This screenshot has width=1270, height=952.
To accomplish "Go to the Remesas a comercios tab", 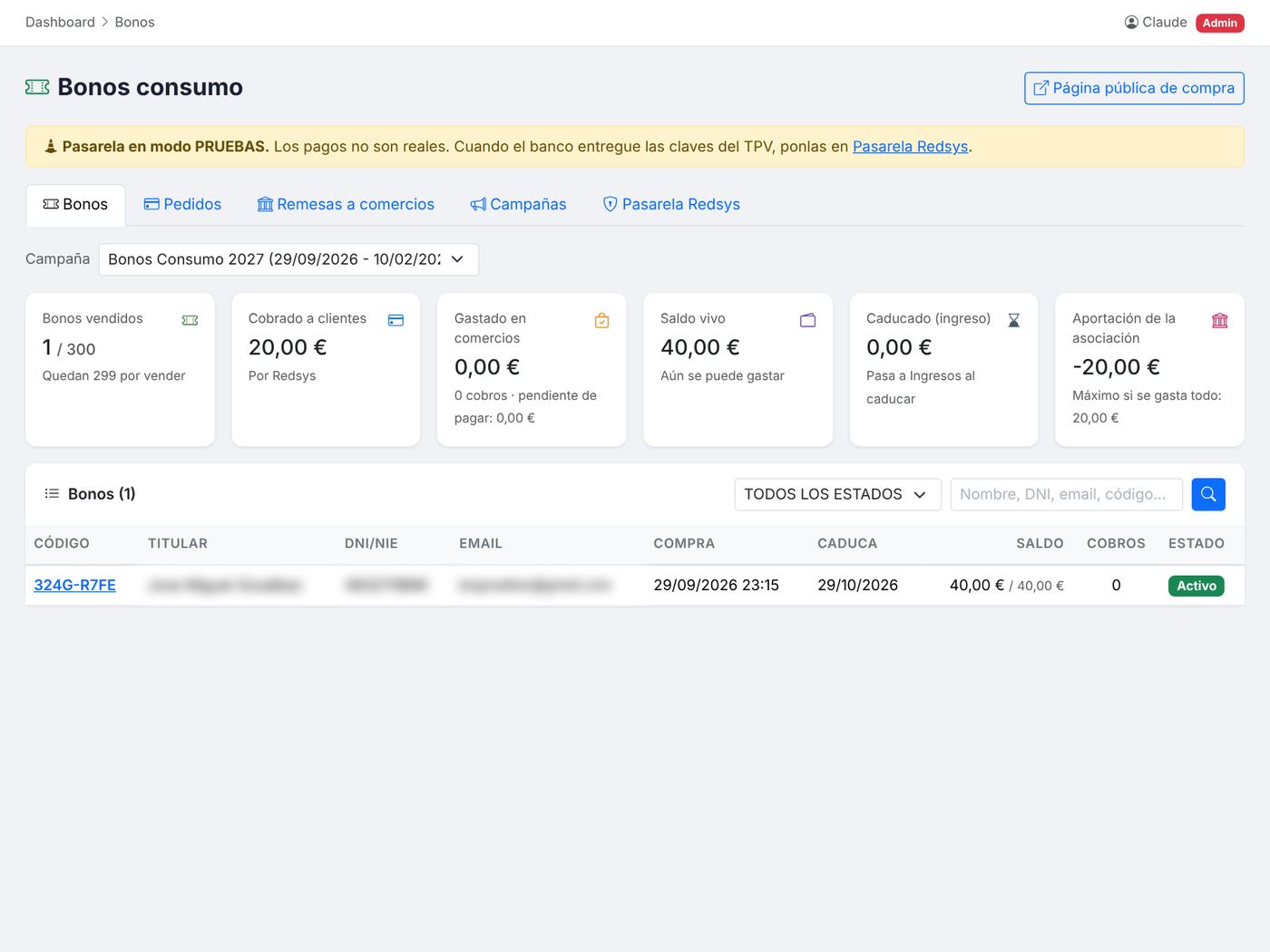I will (346, 205).
